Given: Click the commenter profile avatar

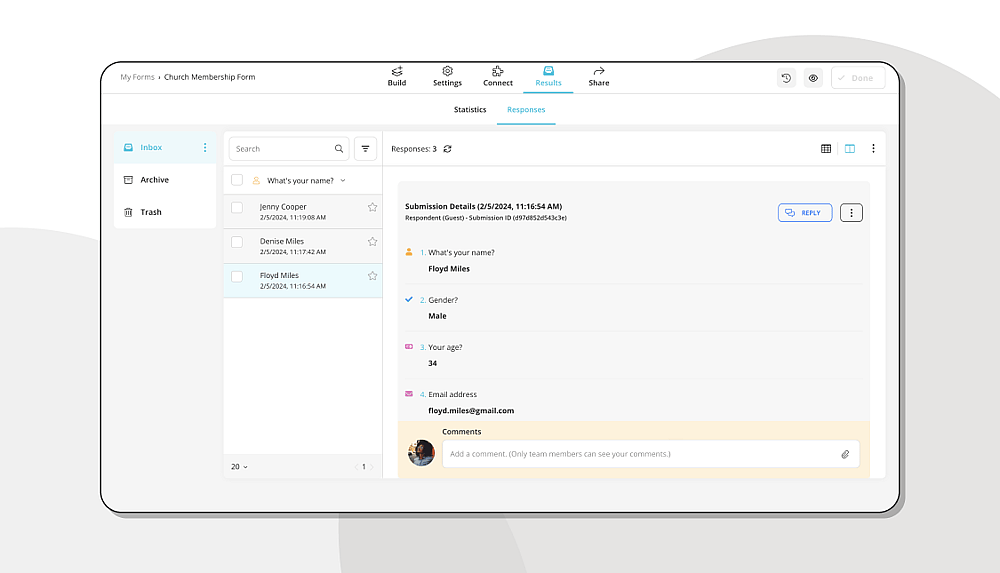Looking at the screenshot, I should 421,453.
